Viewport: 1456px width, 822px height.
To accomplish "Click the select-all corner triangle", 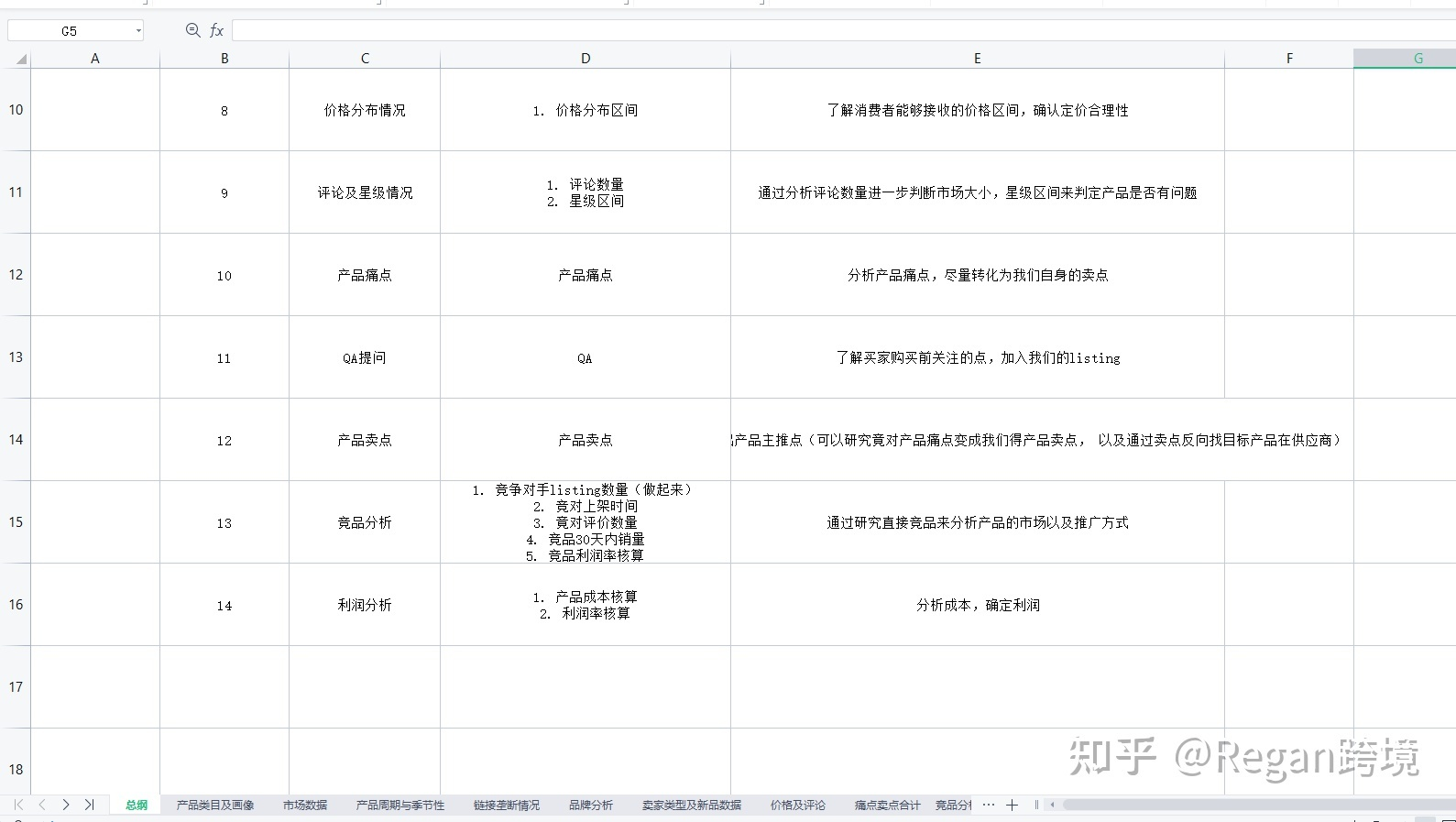I will click(x=20, y=60).
